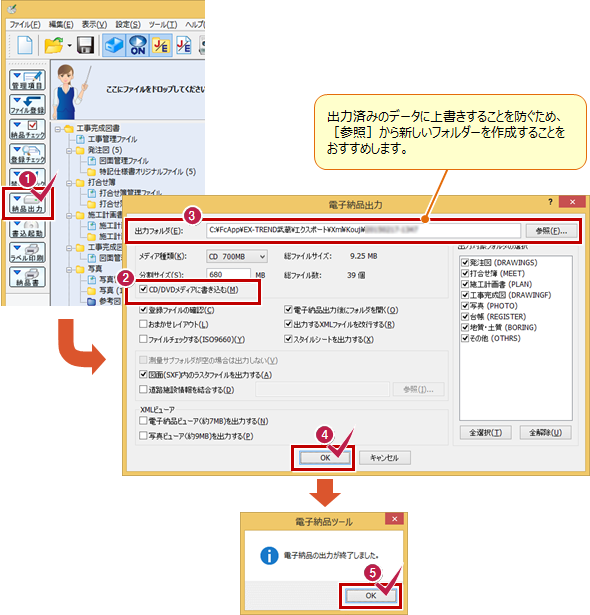
Task: Open the 管理項目 sidebar button
Action: [27, 80]
